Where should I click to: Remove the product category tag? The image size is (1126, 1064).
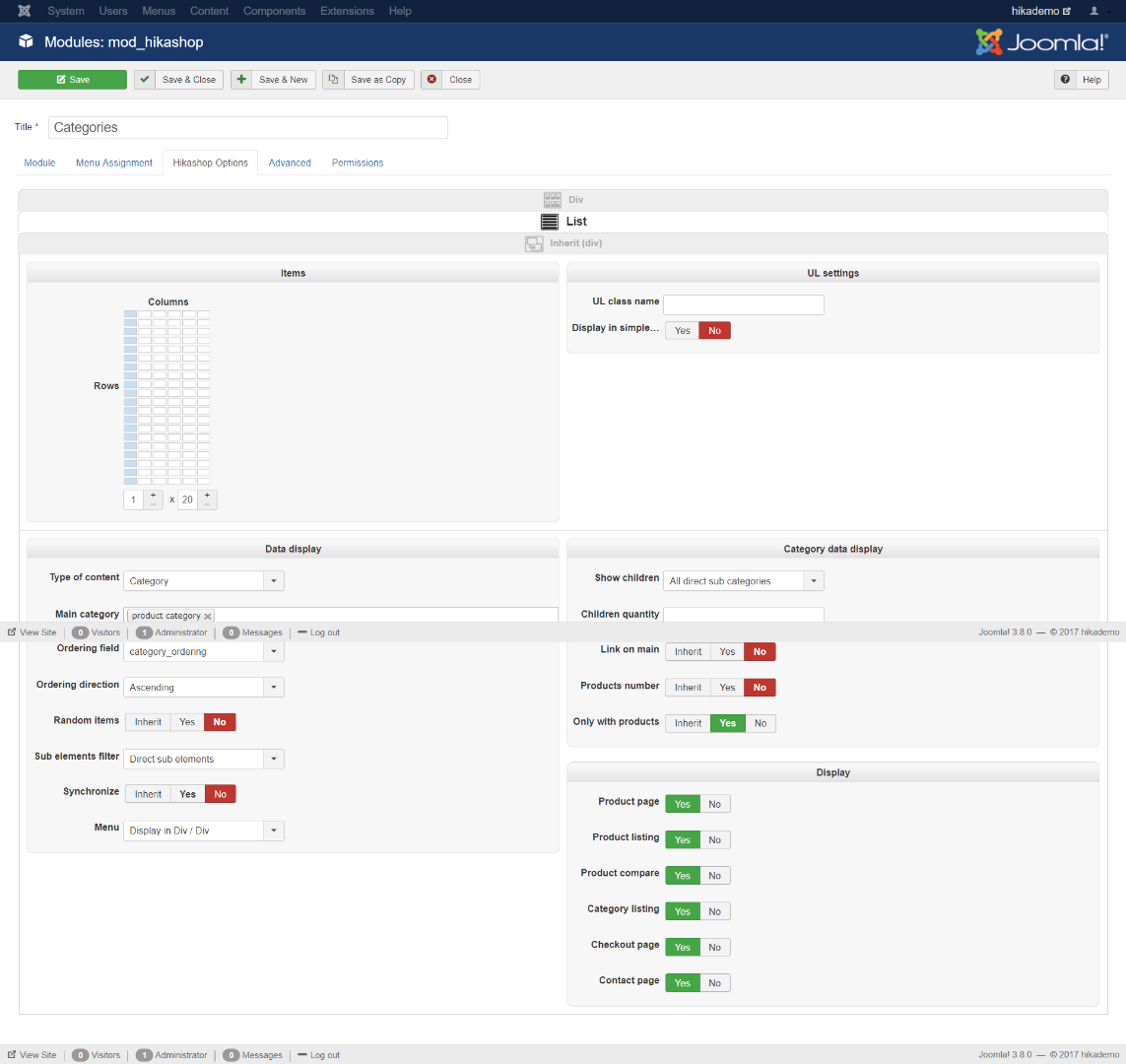pos(208,616)
